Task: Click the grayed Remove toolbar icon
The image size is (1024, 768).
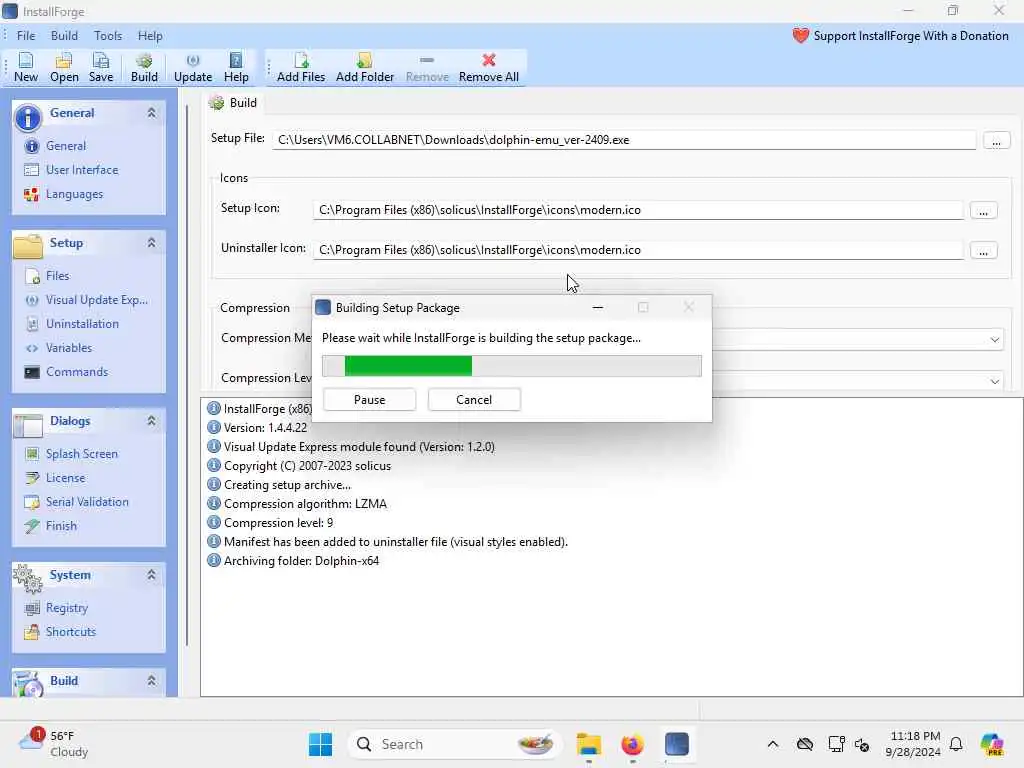Action: 427,68
